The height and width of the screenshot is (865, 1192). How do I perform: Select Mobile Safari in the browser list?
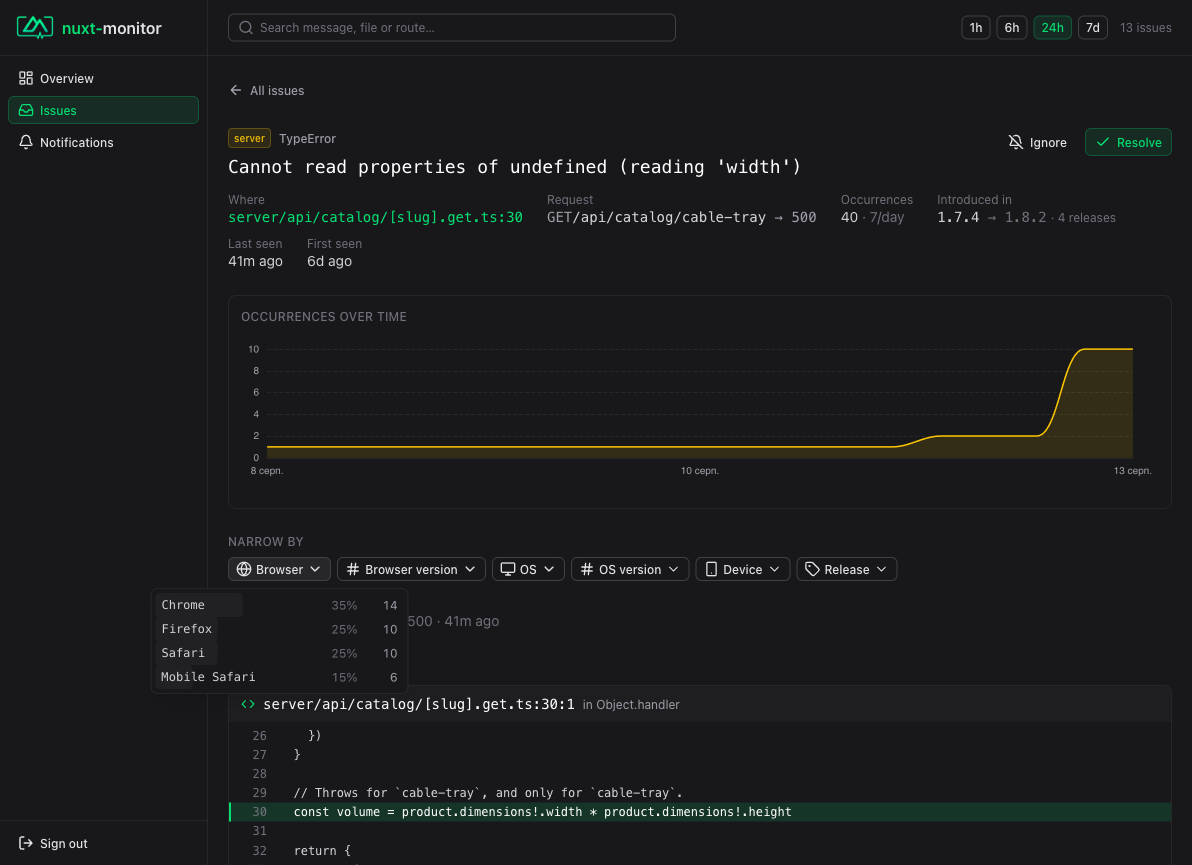point(279,677)
